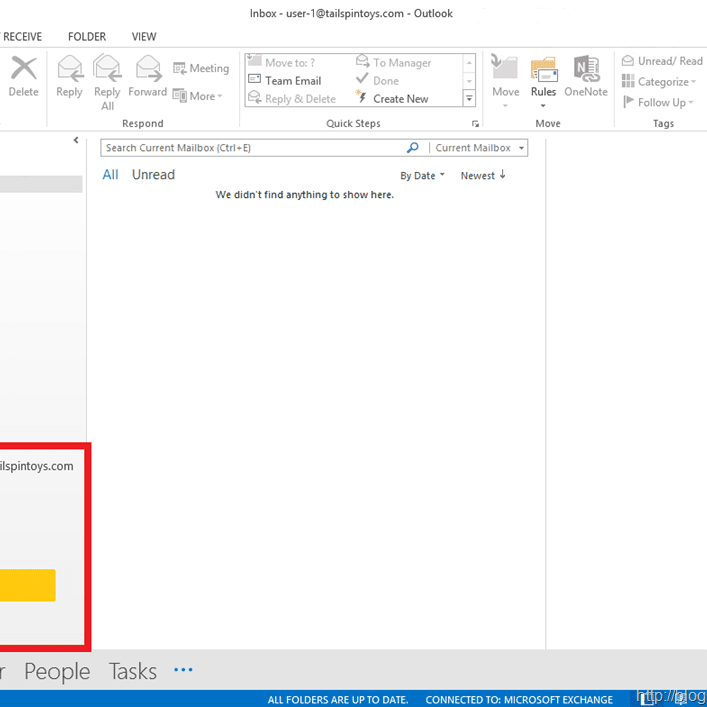
Task: Click 'Connected to: Microsoft Exchange' status
Action: pyautogui.click(x=519, y=699)
